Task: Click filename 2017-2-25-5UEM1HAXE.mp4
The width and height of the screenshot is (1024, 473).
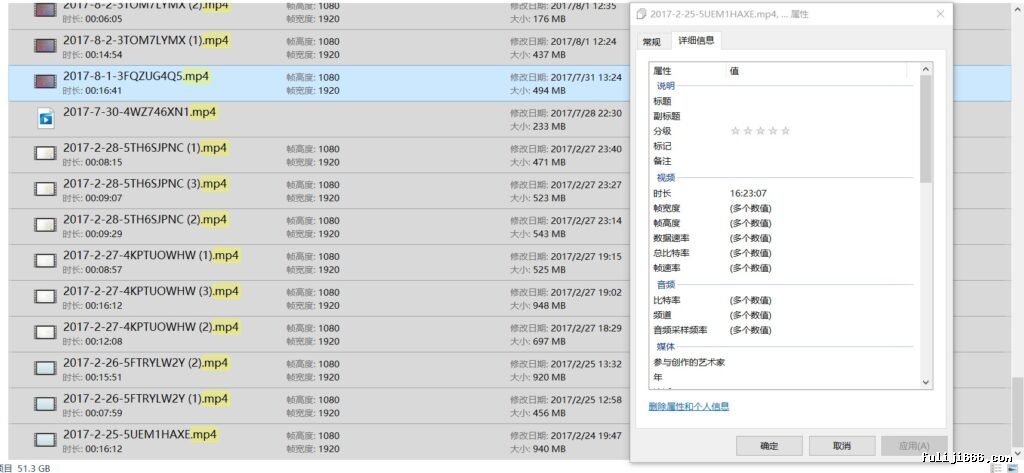Action: tap(140, 434)
